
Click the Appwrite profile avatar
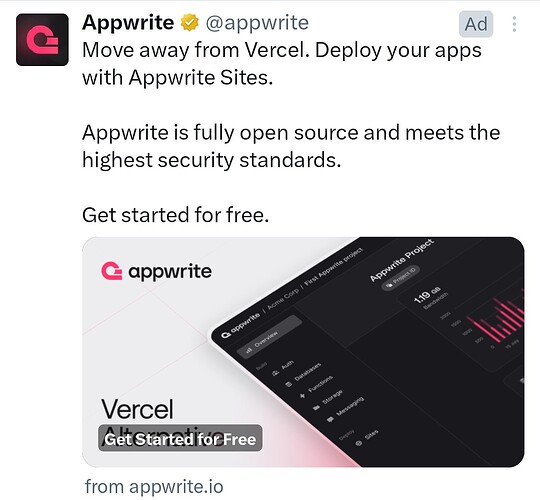(x=42, y=40)
